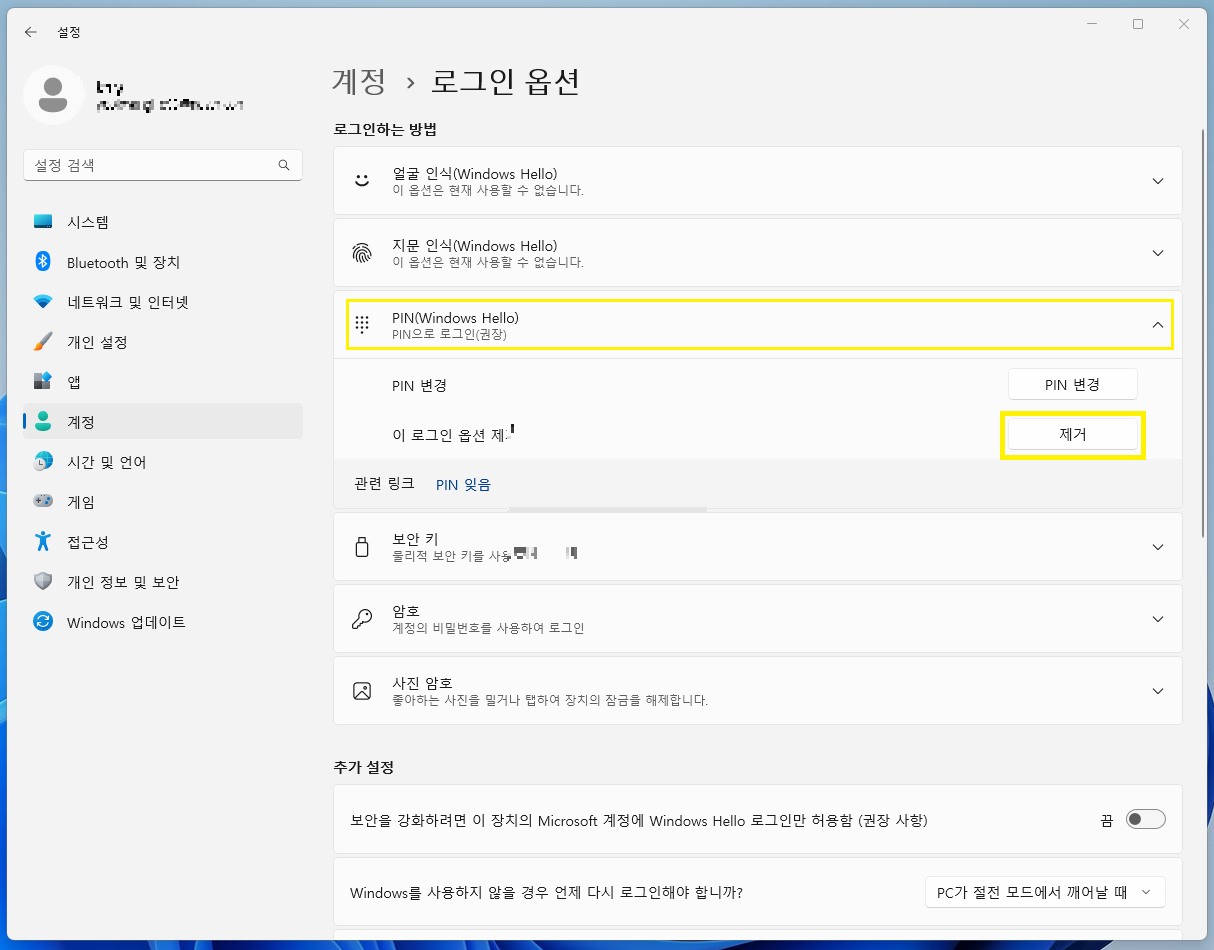Open 시간 및 언어 settings
This screenshot has width=1214, height=950.
tap(162, 462)
